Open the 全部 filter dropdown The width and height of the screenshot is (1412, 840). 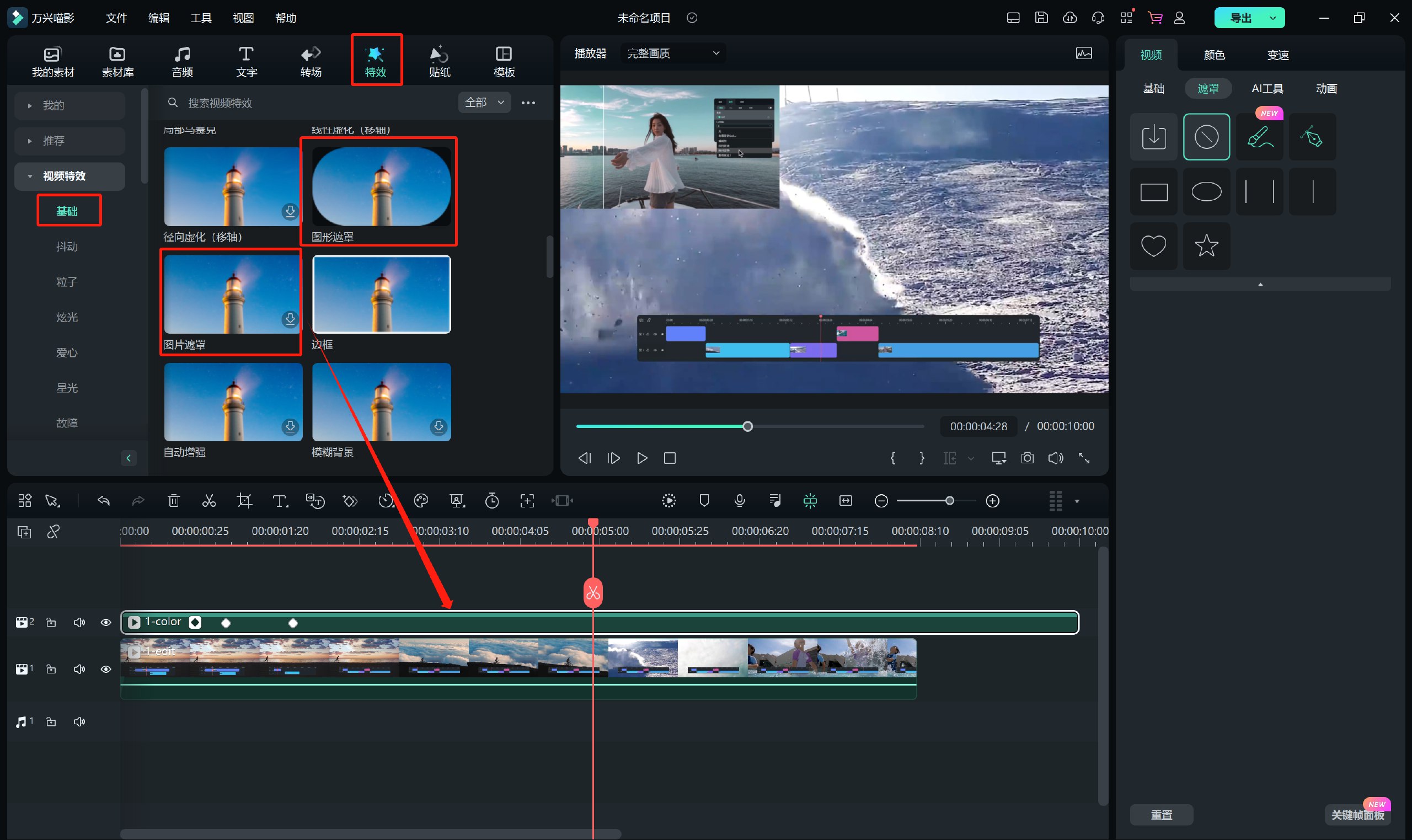(484, 103)
